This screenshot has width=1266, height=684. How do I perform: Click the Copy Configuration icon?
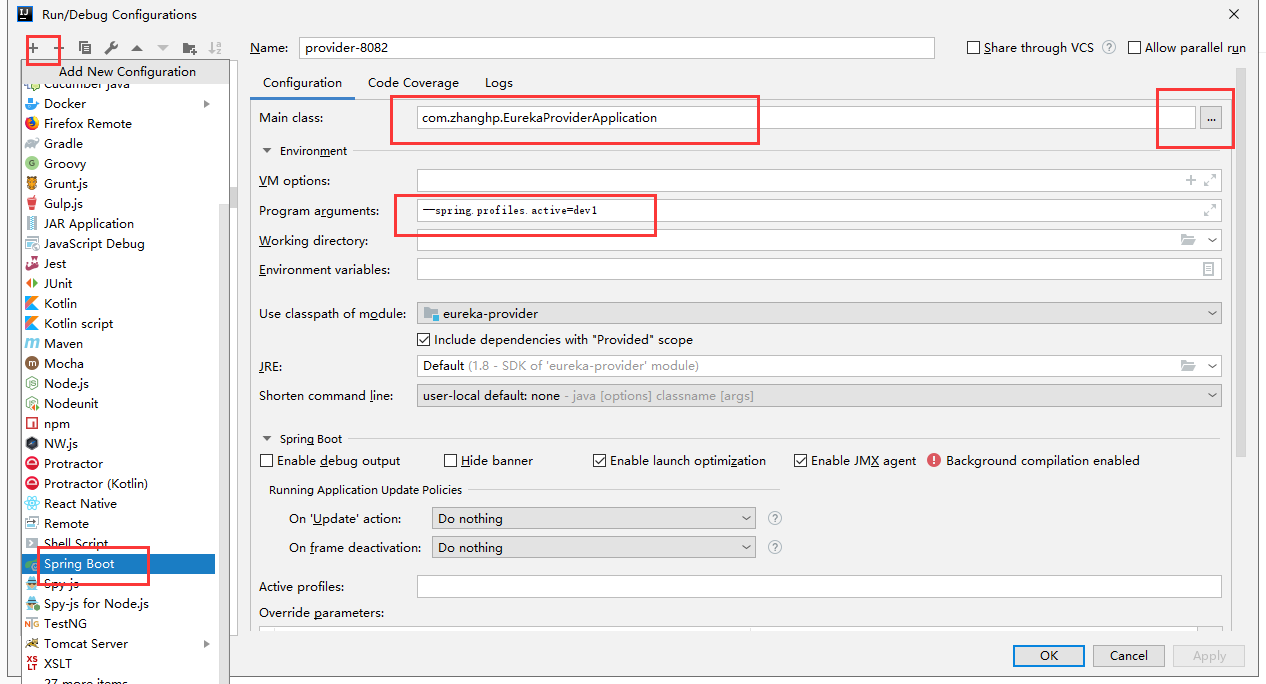[85, 47]
